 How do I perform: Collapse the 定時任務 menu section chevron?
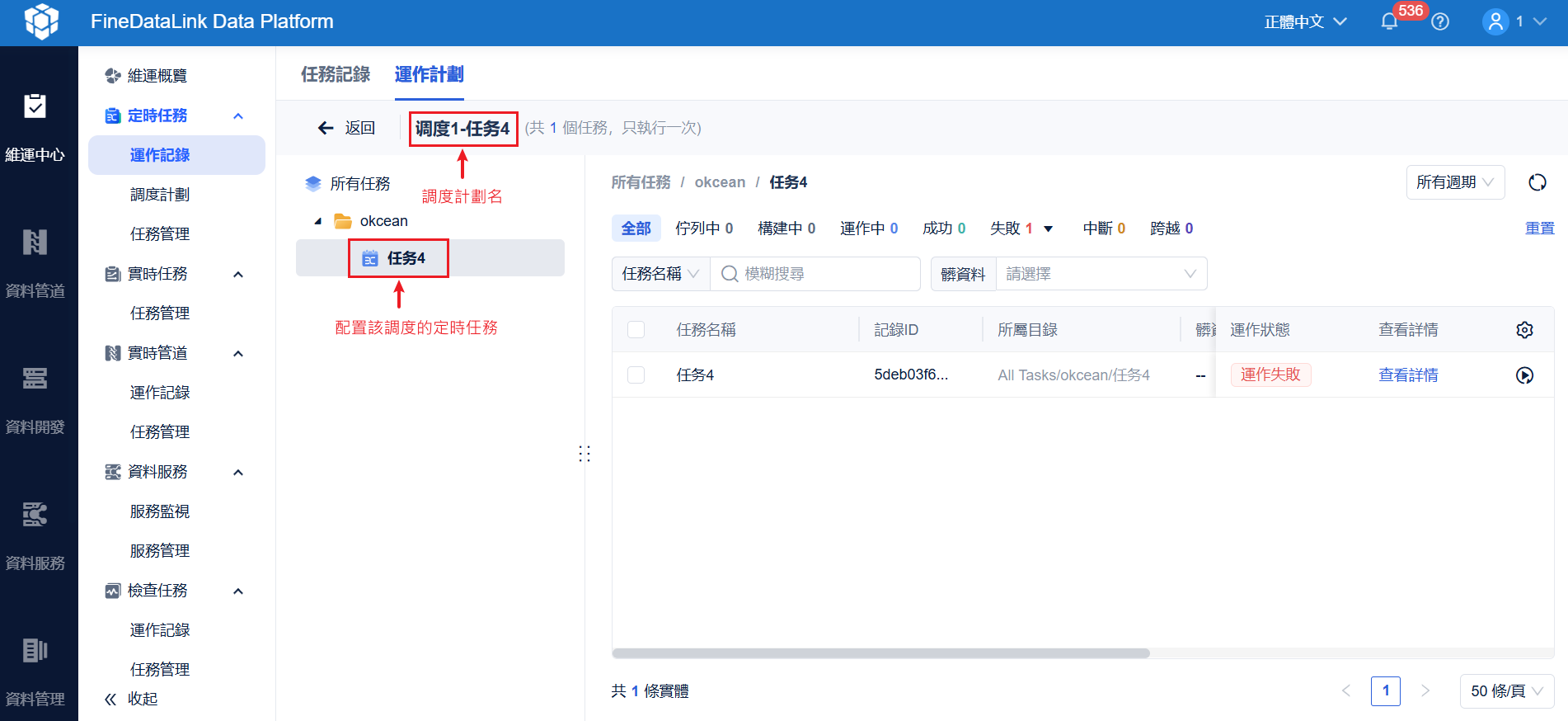pos(238,116)
